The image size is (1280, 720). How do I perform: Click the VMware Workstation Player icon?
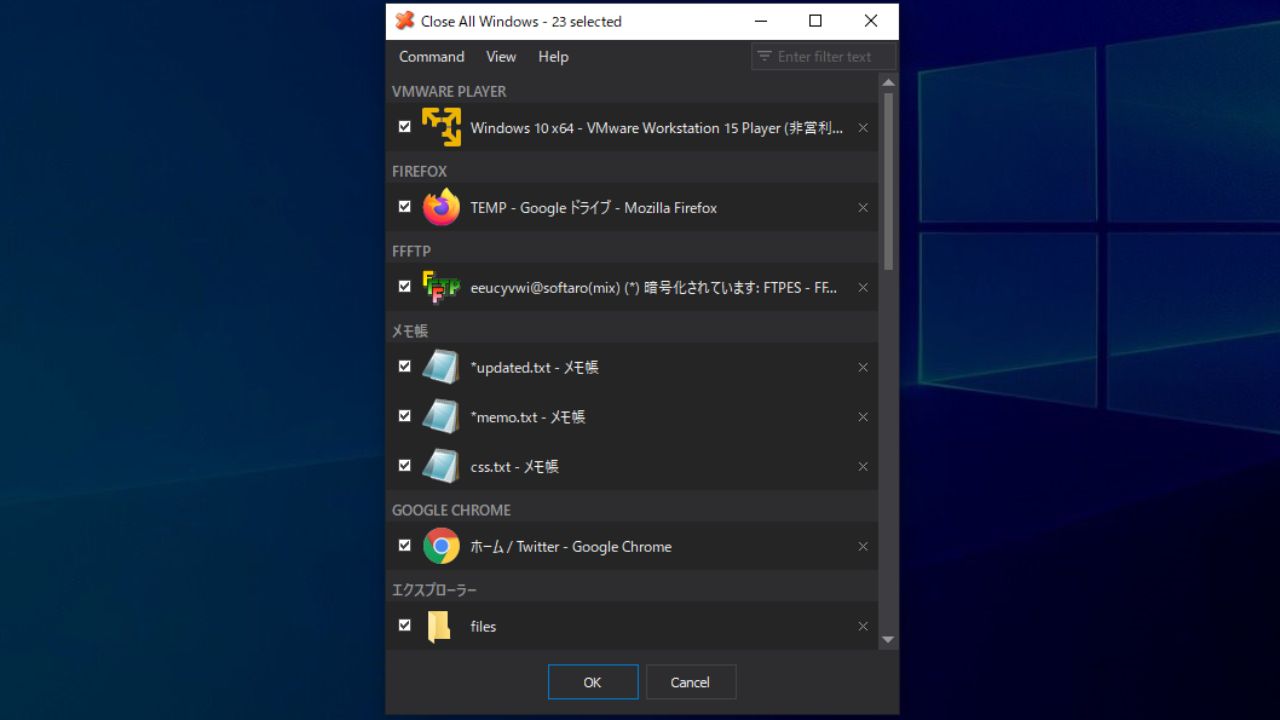pos(441,127)
